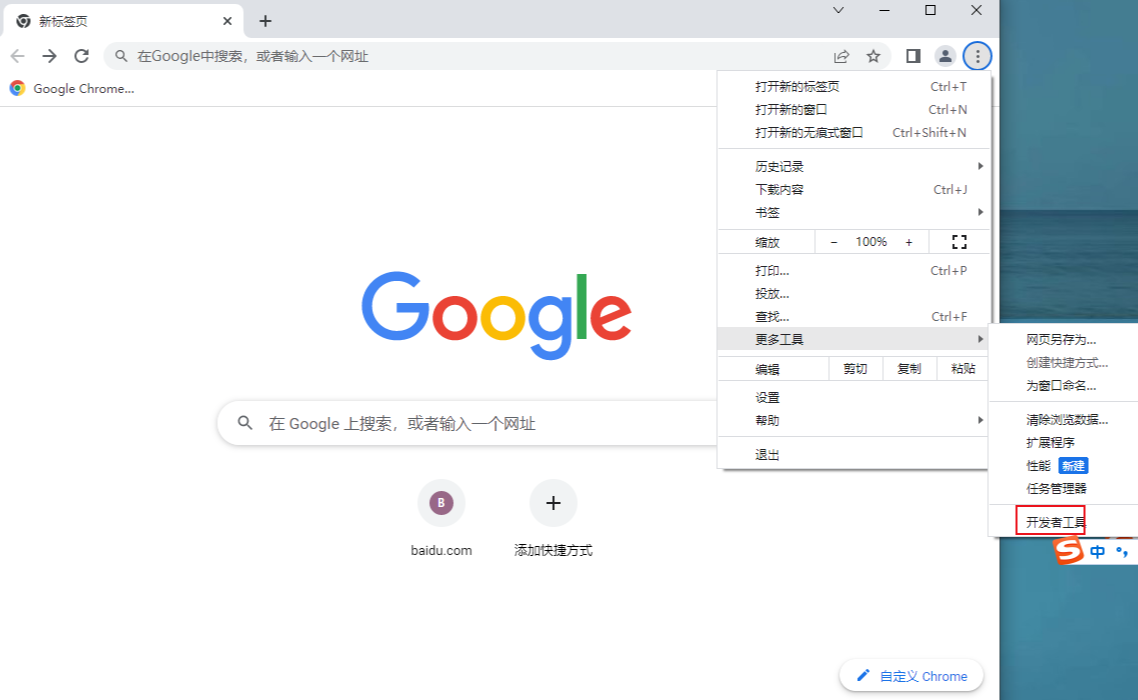Click the 剪切 button
The image size is (1138, 700).
[x=855, y=369]
